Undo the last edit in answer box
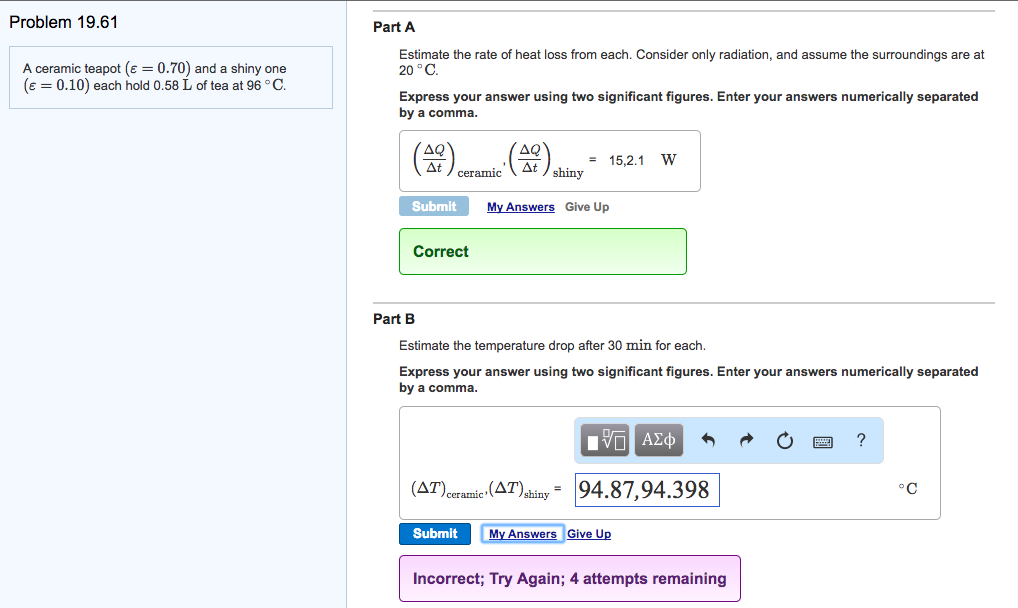The width and height of the screenshot is (1018, 608). click(x=708, y=440)
